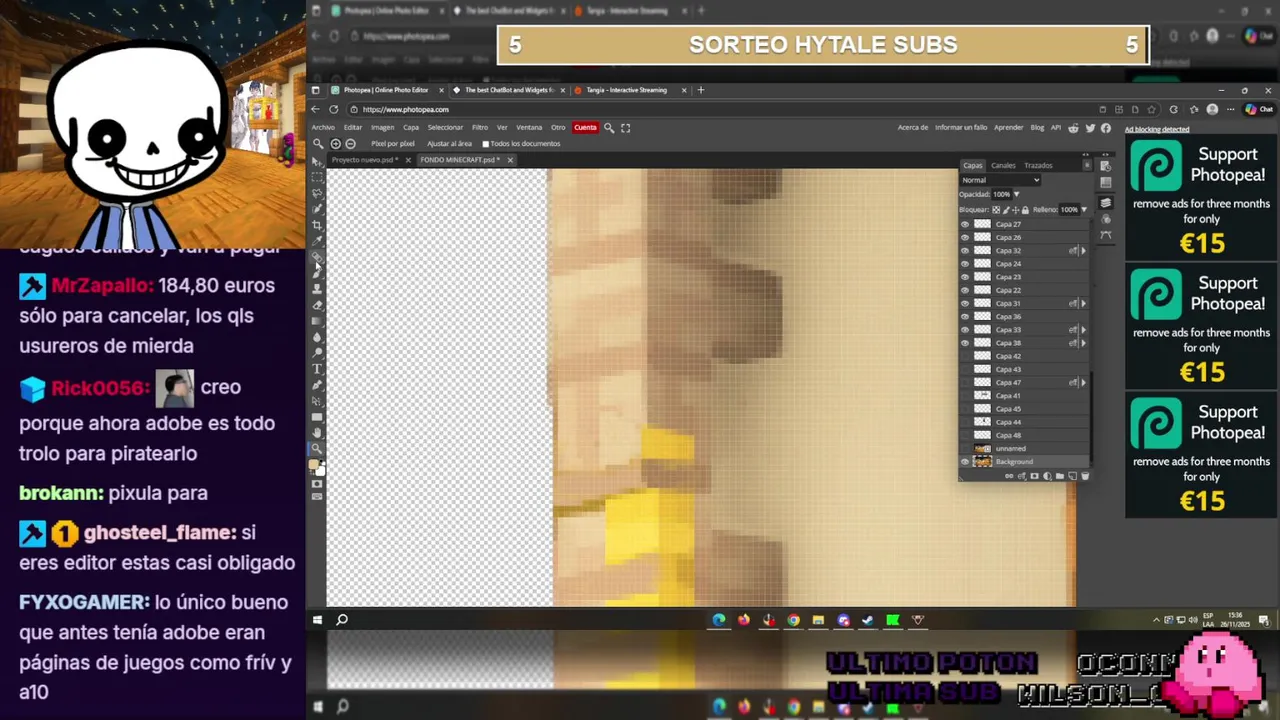1280x720 pixels.
Task: Click foreground color swatch in toolbar
Action: (x=314, y=462)
